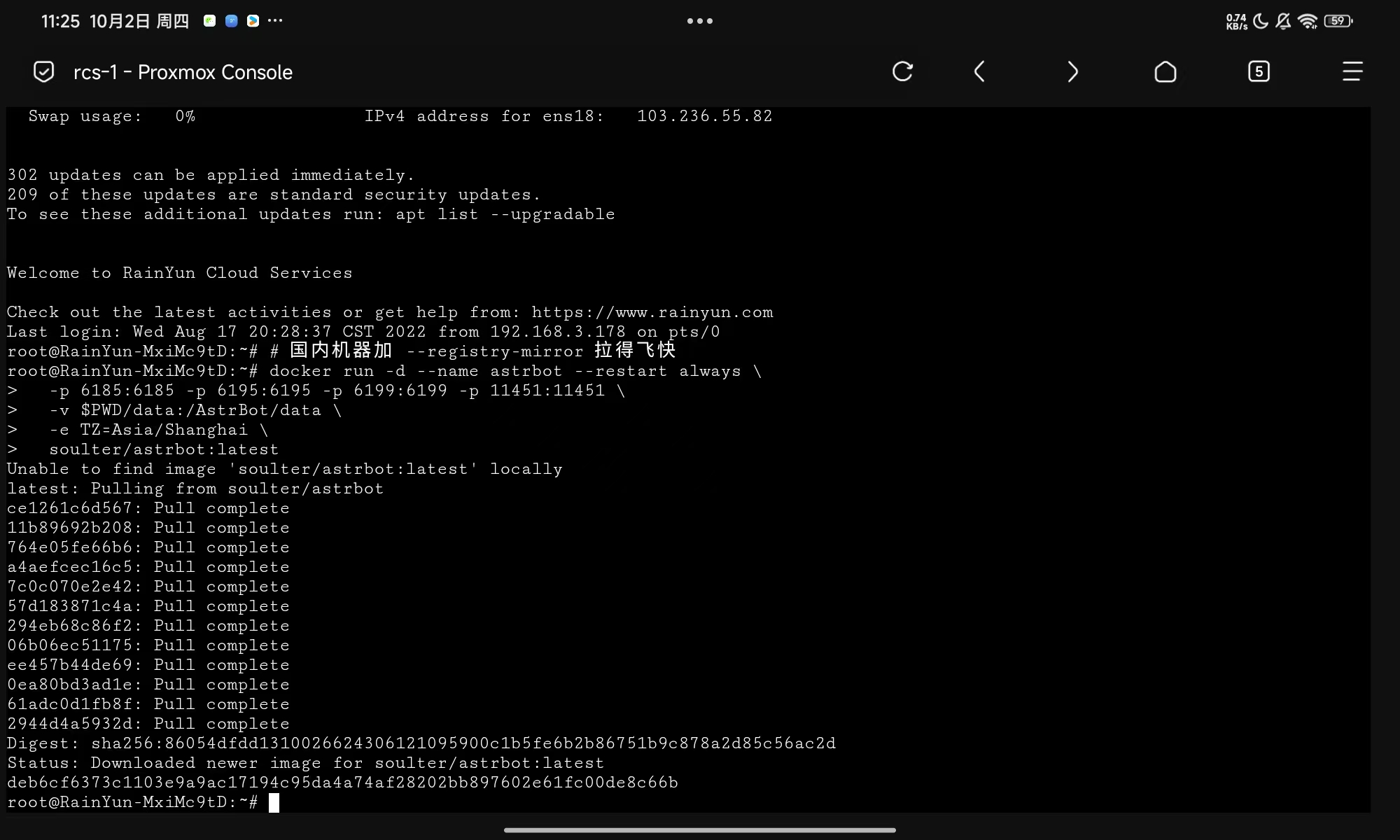Open the browser hamburger menu
This screenshot has height=840, width=1400.
click(x=1352, y=71)
